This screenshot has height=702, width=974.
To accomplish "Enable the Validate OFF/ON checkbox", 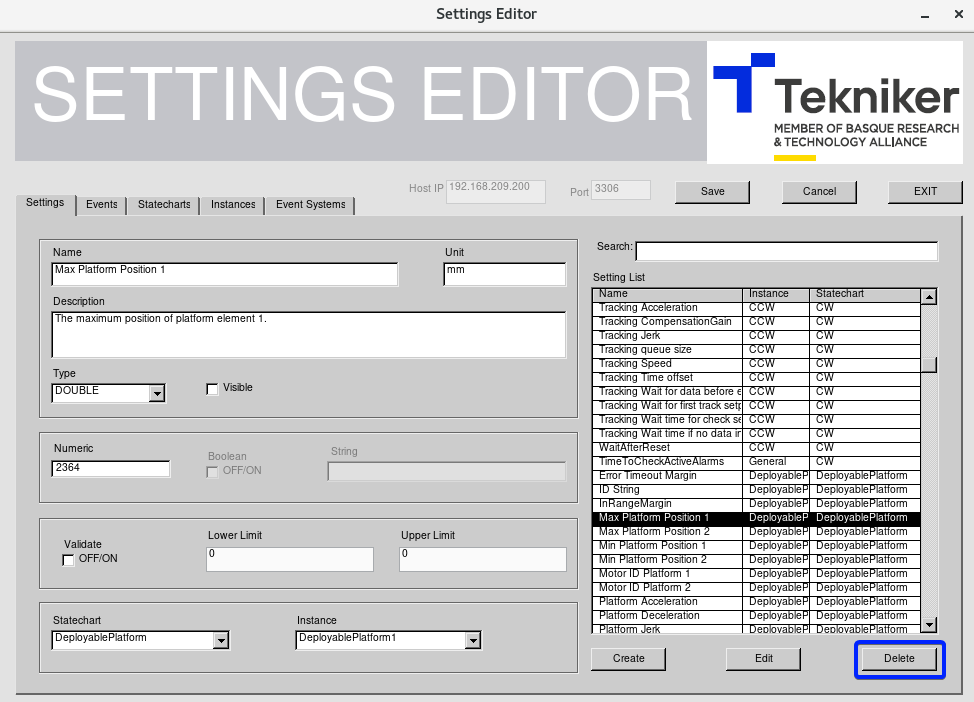I will click(68, 560).
